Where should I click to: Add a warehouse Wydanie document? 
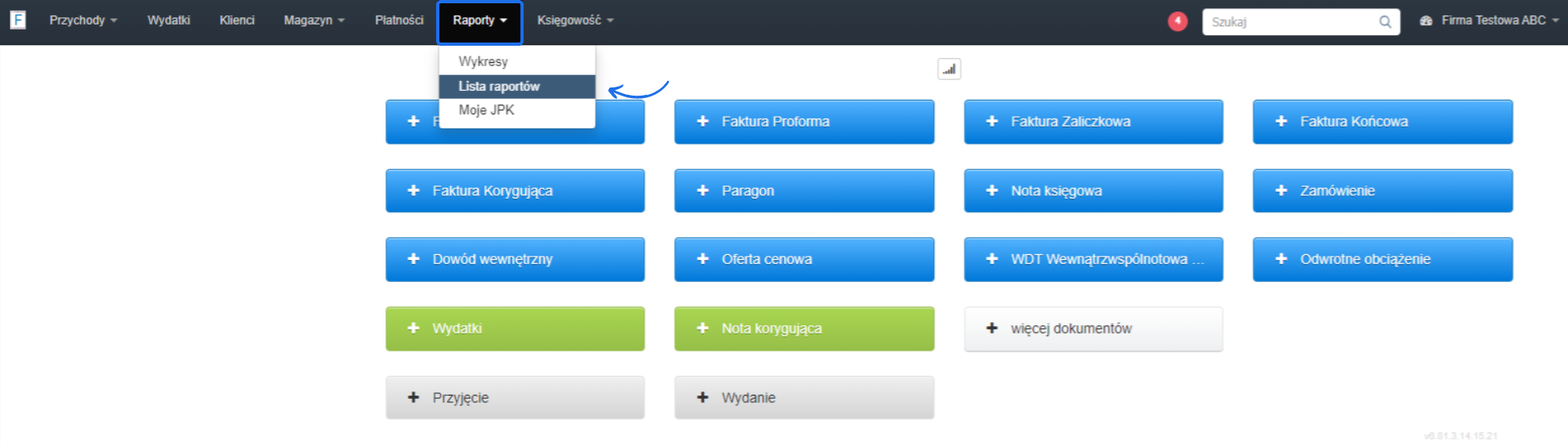(804, 398)
